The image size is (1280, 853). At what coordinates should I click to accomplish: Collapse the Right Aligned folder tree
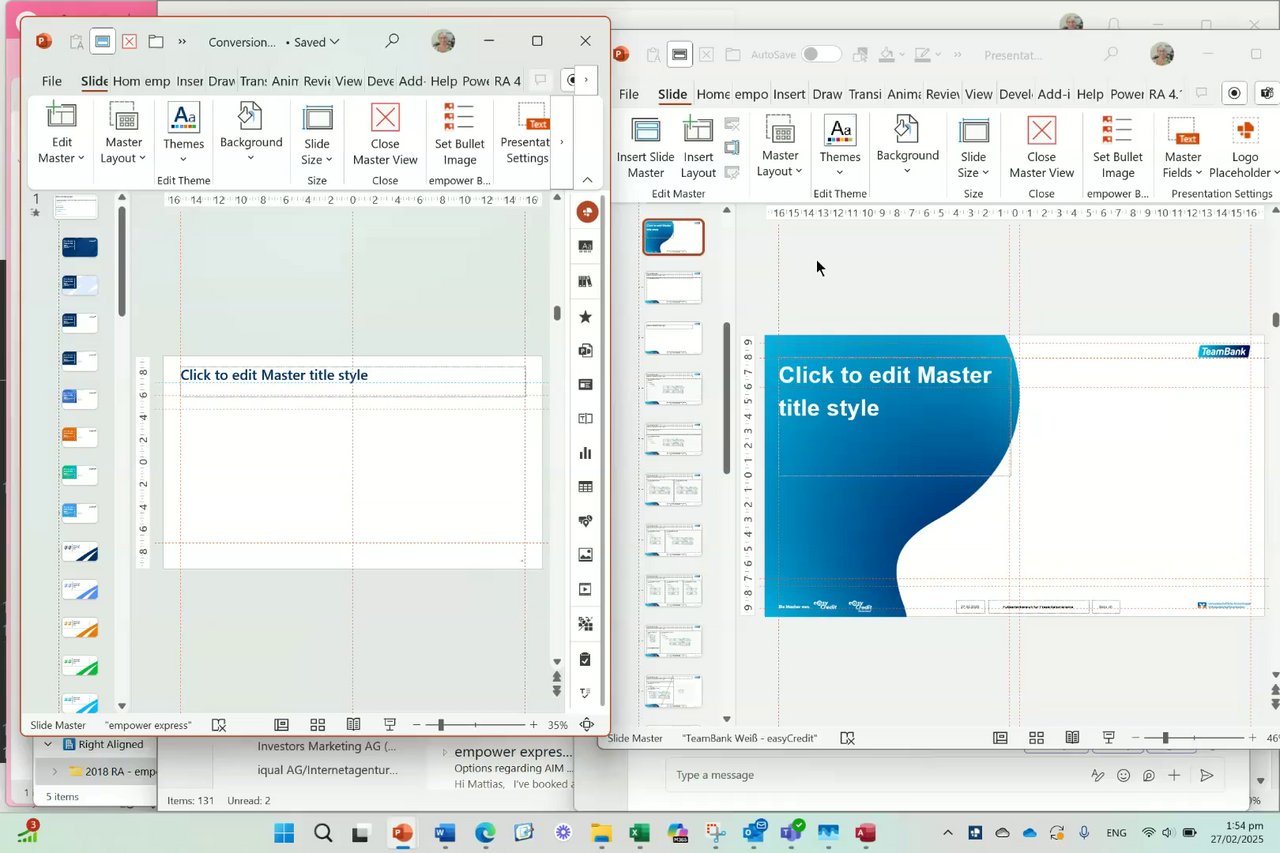[x=47, y=745]
